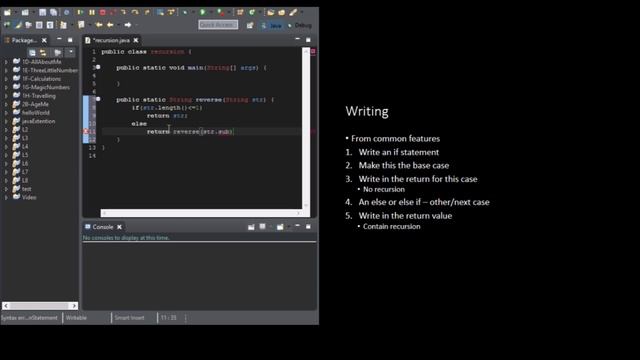
Task: Click the yellow Suspend debug icon
Action: pos(92,12)
